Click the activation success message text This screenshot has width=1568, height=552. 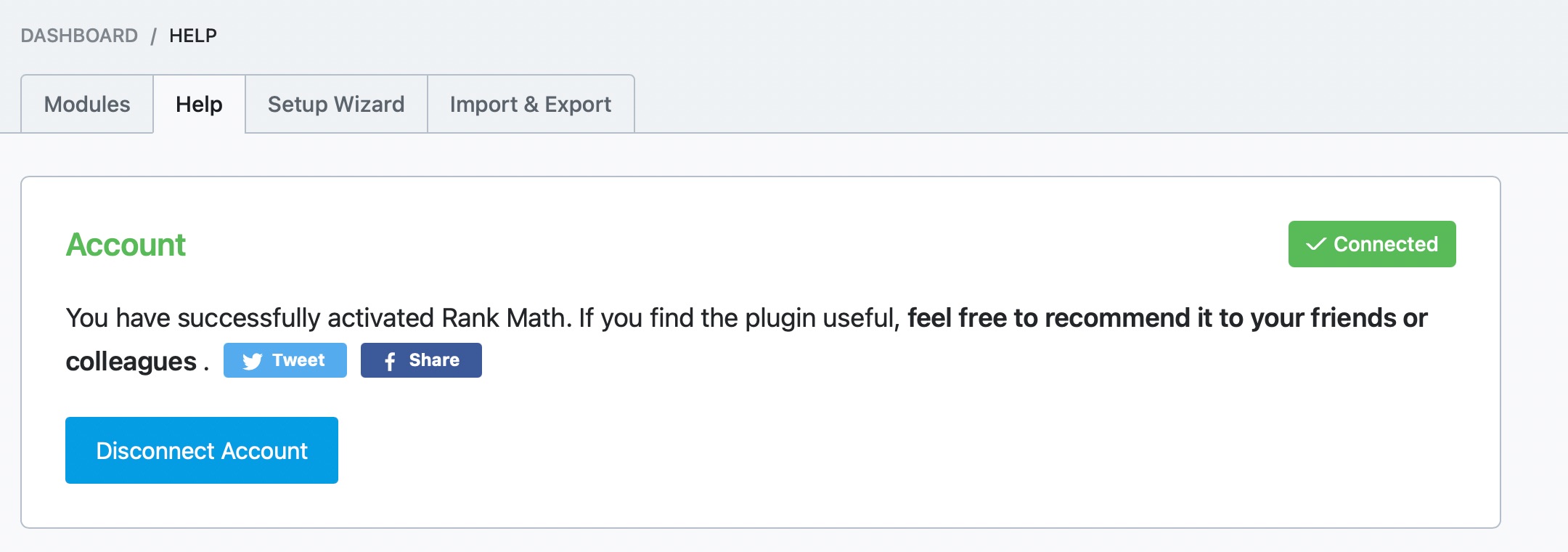click(x=436, y=317)
